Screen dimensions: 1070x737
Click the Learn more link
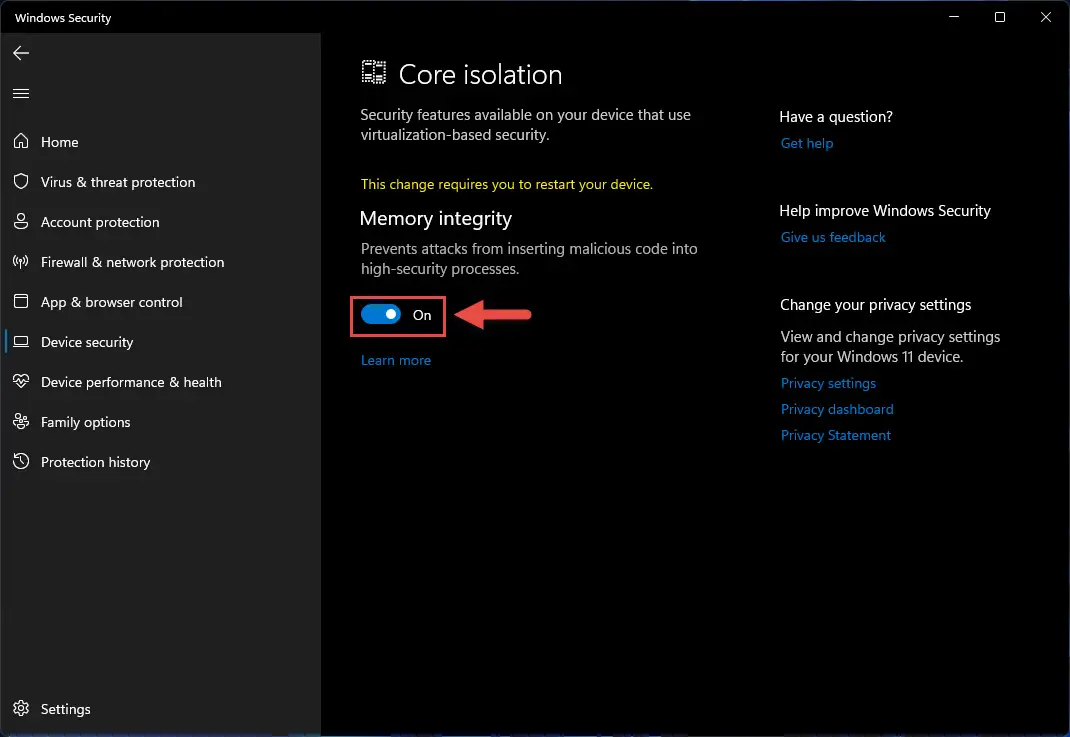click(396, 360)
